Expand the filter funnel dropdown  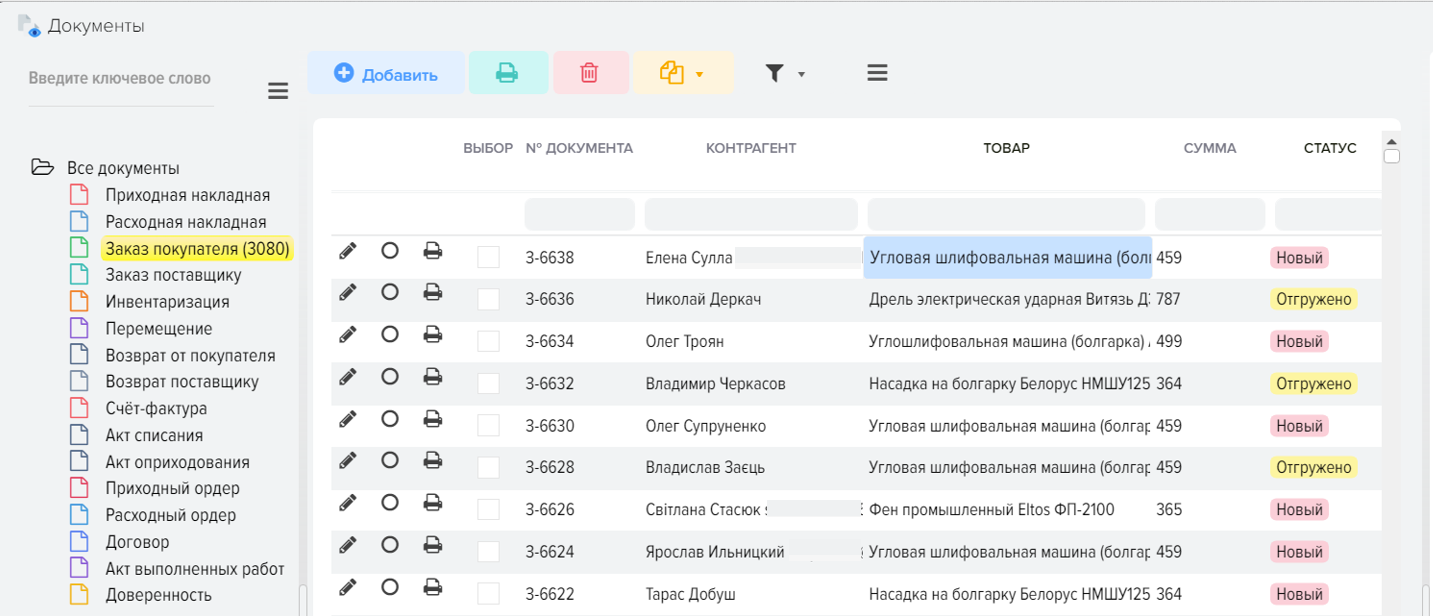click(784, 73)
